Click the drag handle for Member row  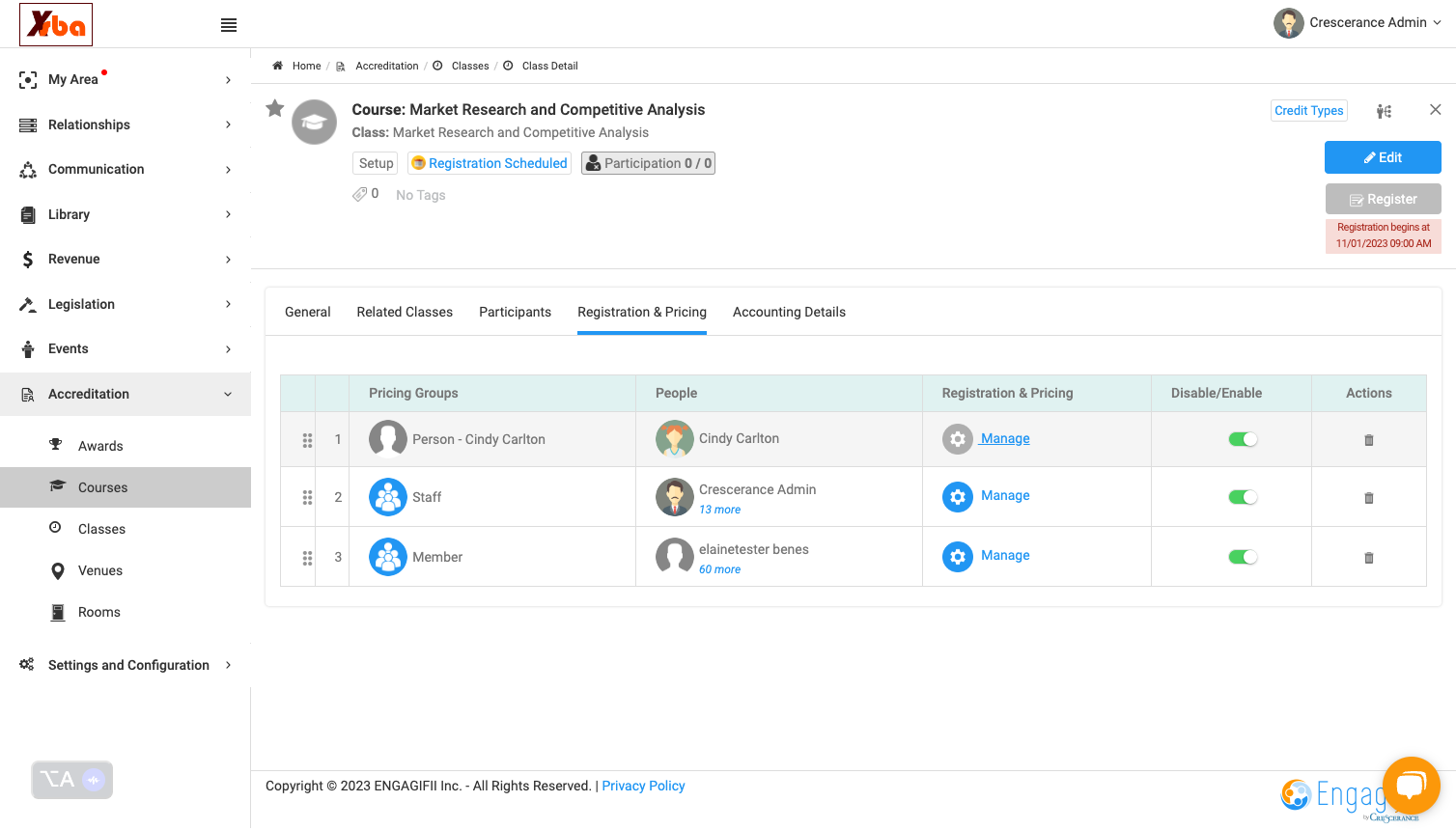(x=307, y=558)
